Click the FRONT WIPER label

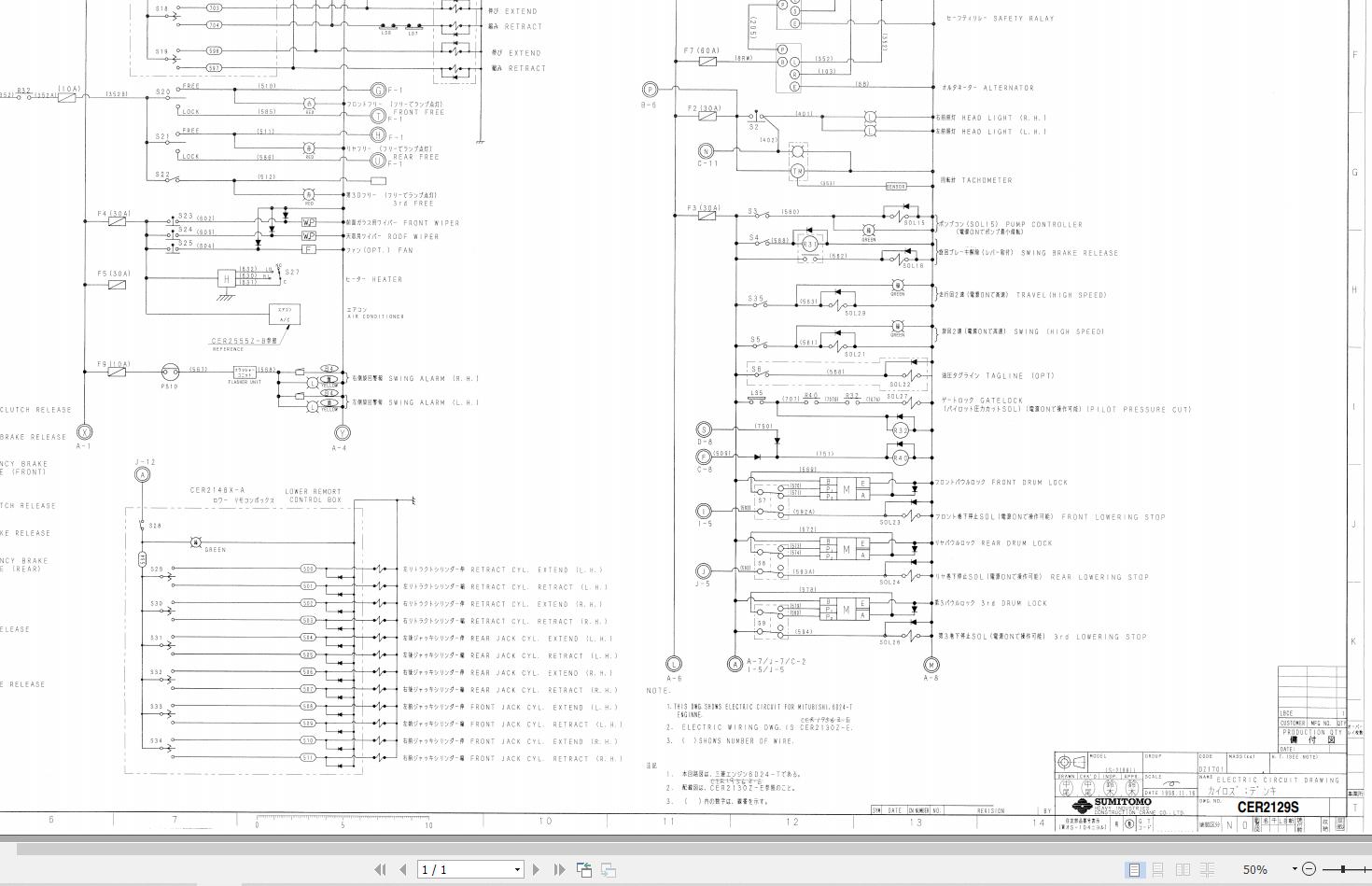coord(431,223)
